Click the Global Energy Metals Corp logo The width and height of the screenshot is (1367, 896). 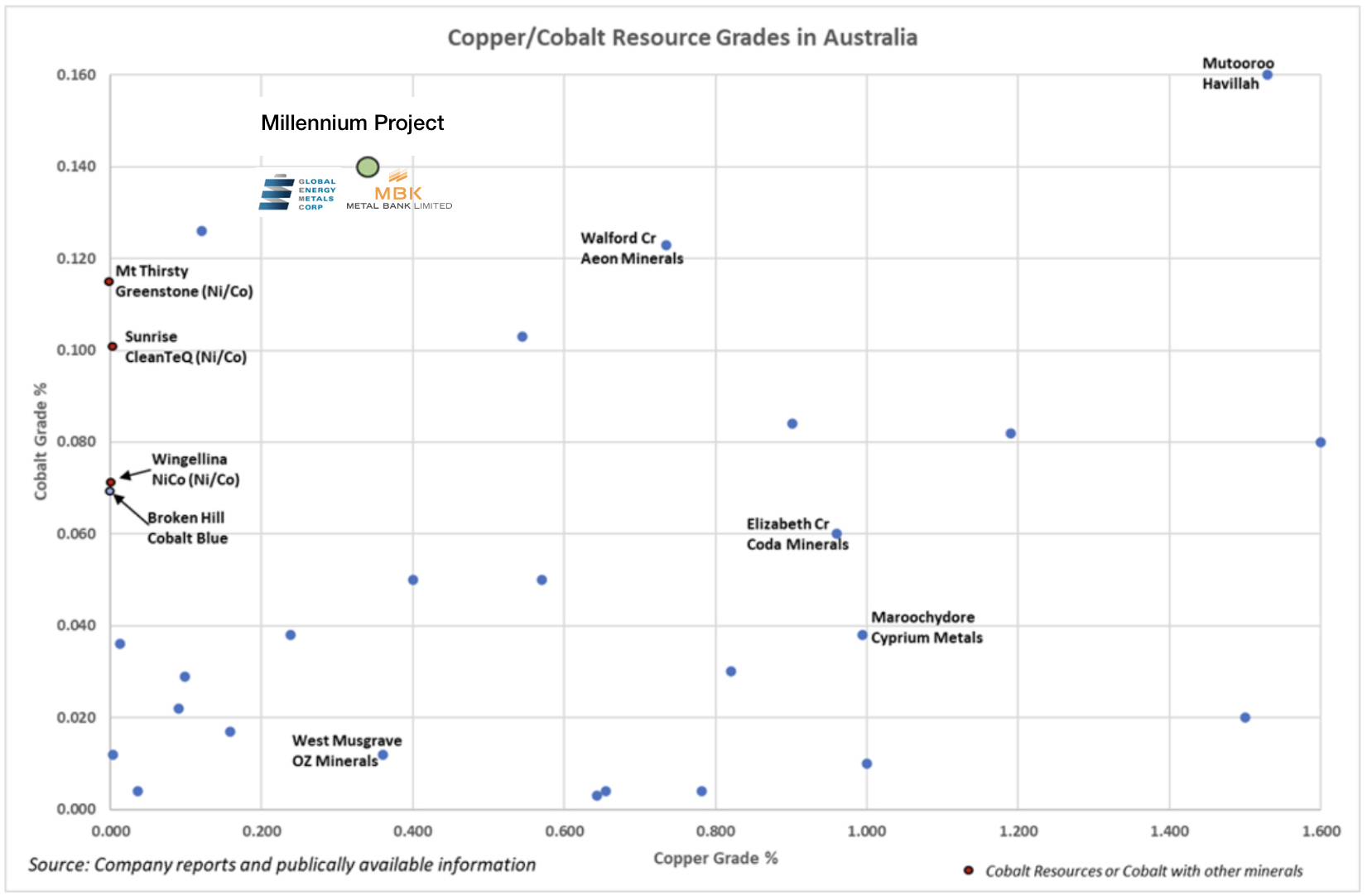[x=297, y=192]
